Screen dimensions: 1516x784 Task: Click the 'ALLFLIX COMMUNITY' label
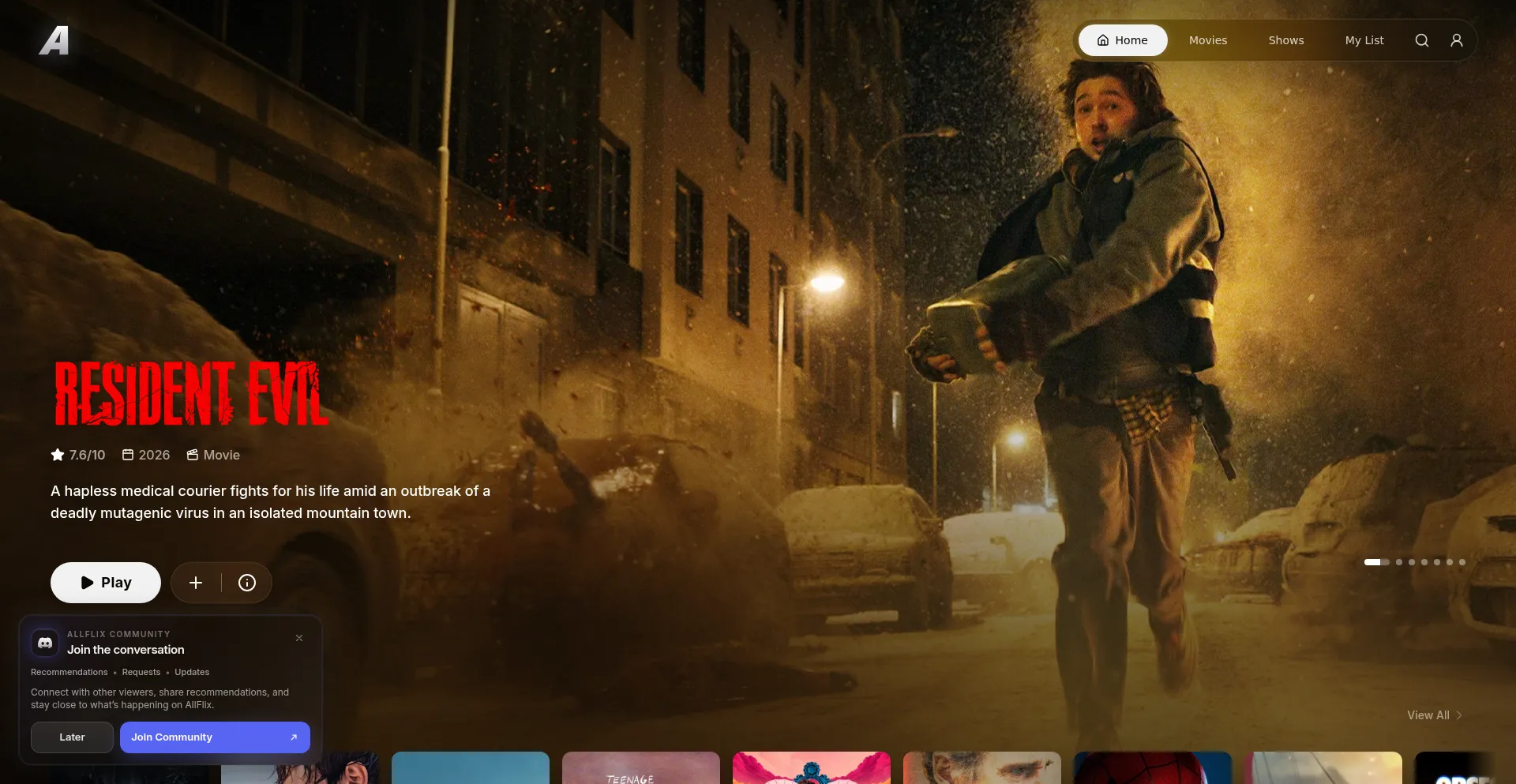[x=118, y=634]
